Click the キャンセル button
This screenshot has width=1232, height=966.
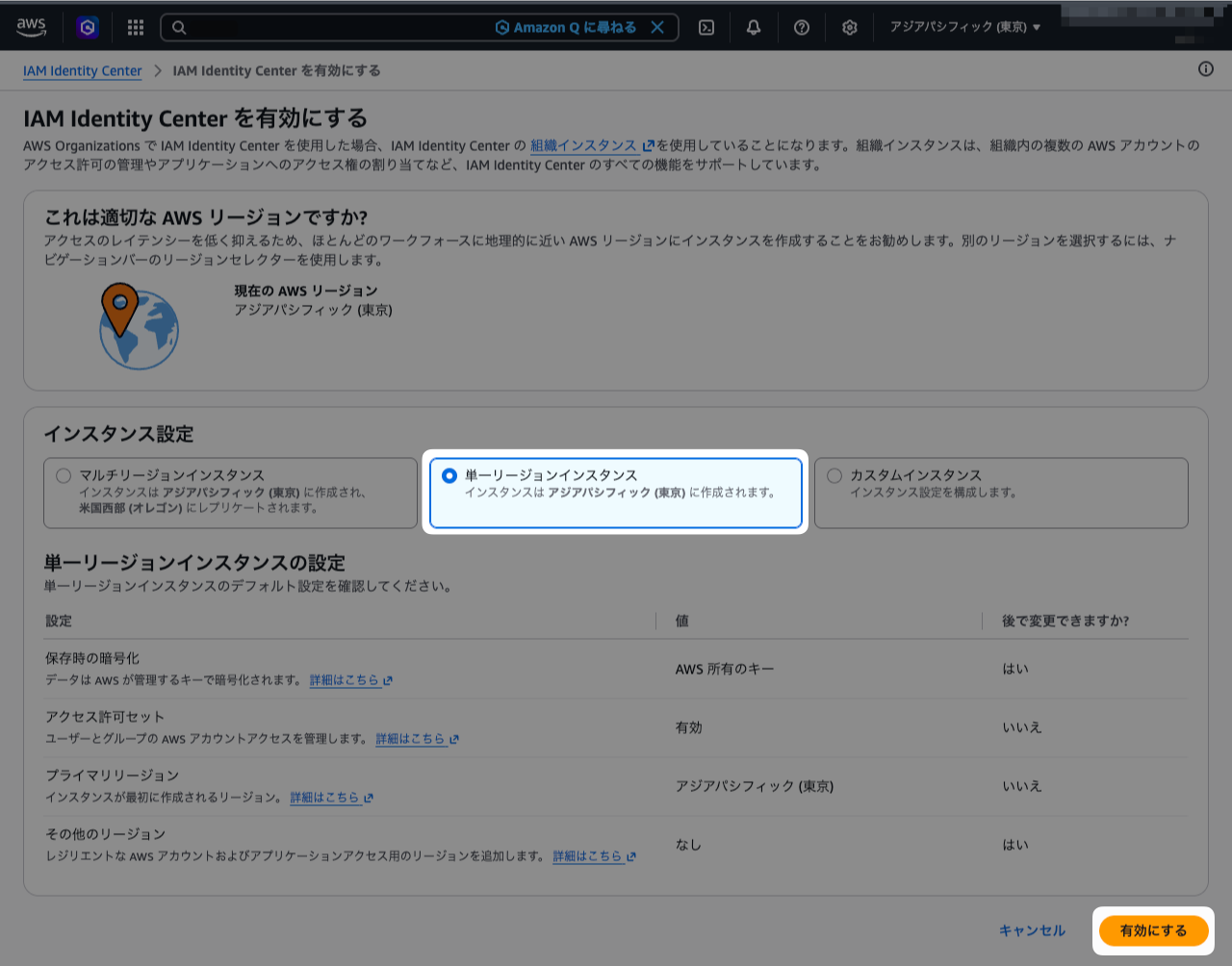click(x=1032, y=930)
